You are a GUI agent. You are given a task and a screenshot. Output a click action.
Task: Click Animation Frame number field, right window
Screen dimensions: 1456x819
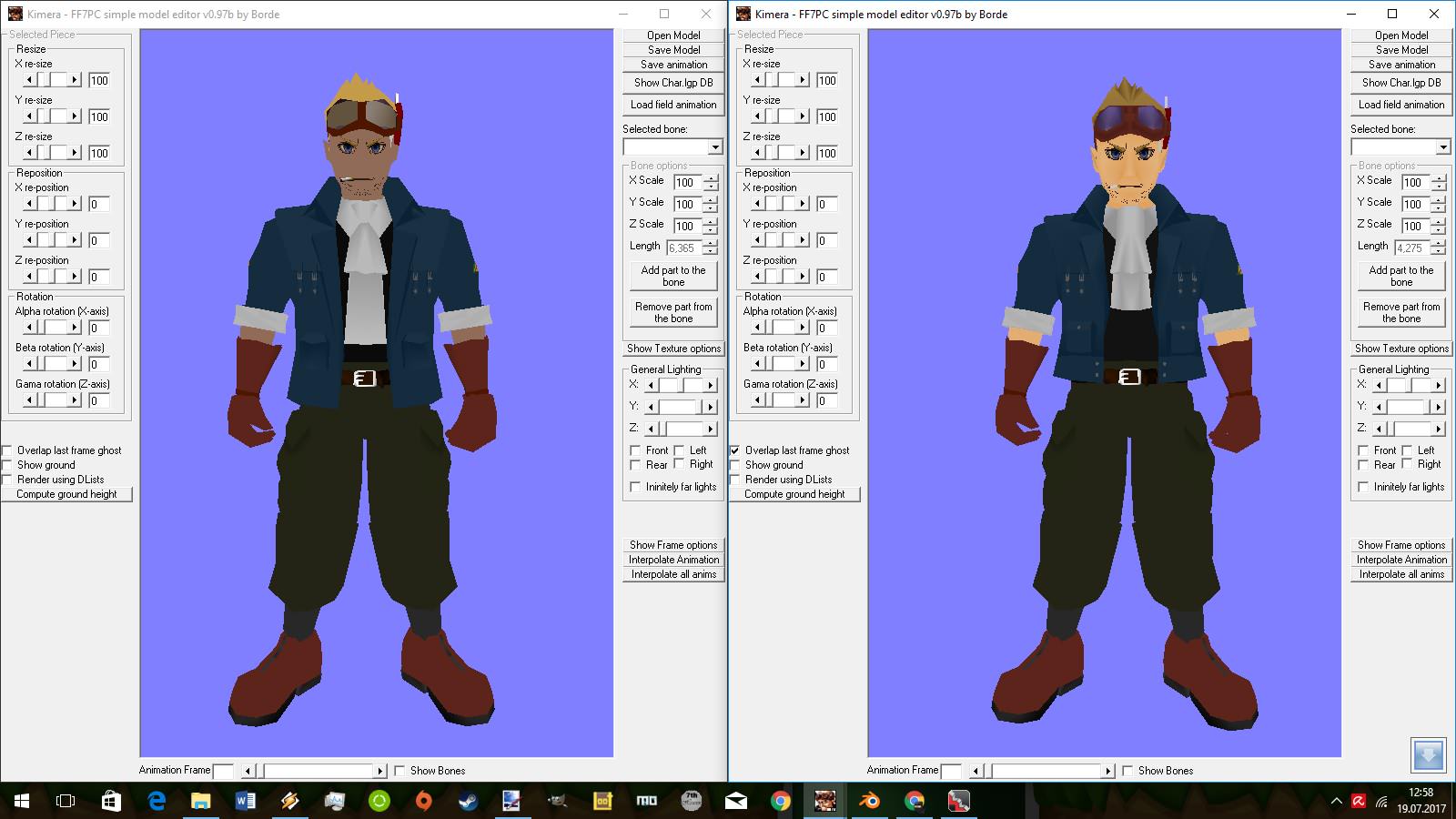pyautogui.click(x=951, y=771)
